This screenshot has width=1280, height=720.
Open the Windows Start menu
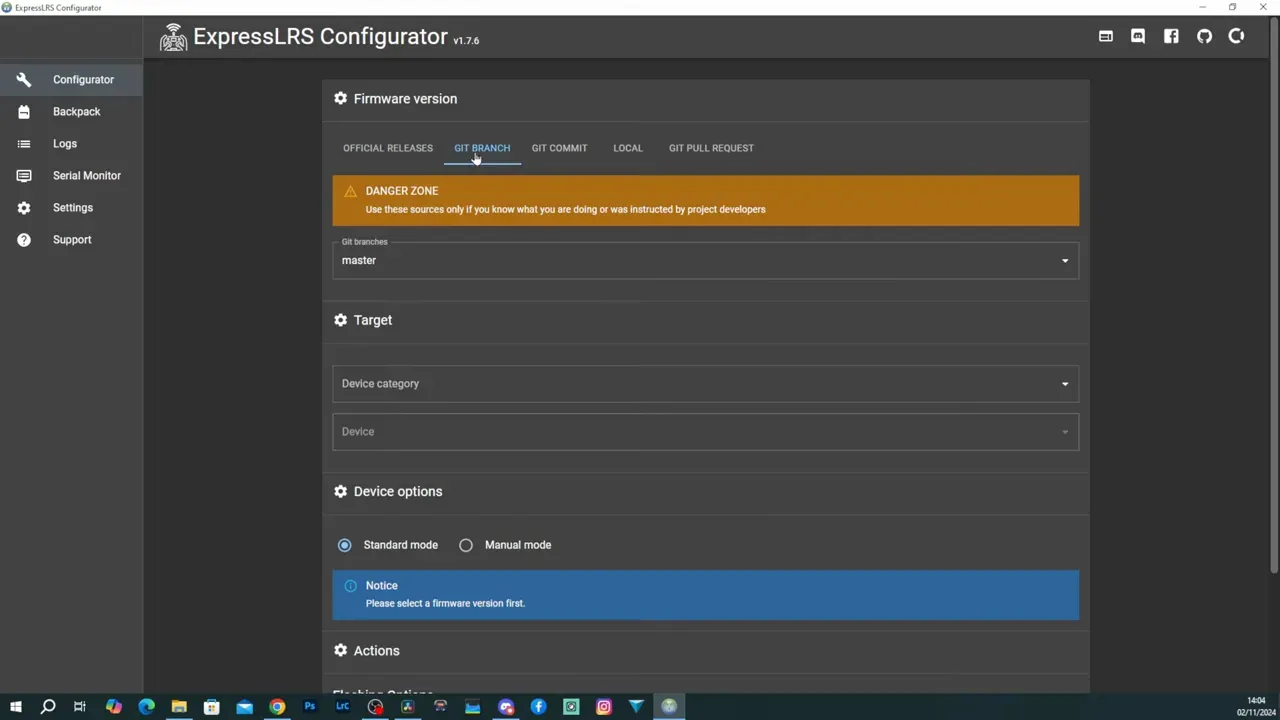coord(15,707)
